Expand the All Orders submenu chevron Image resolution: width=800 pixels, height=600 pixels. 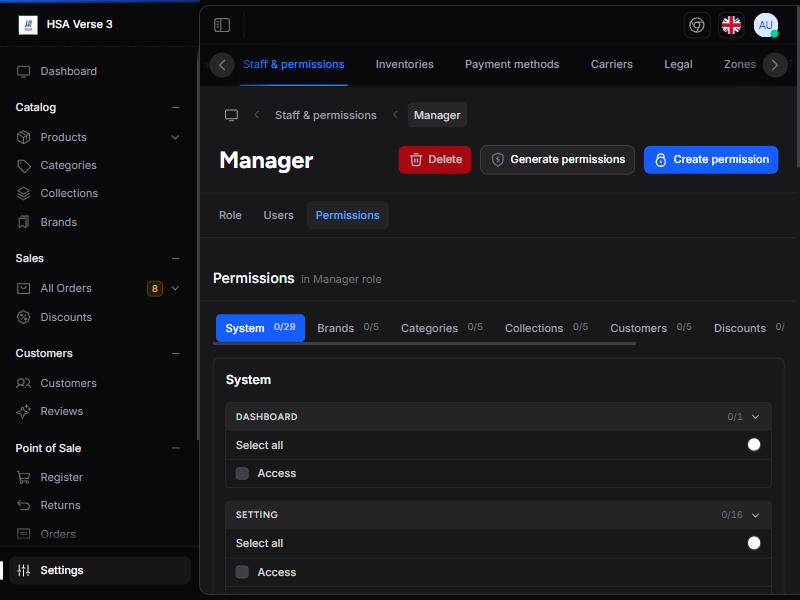coord(175,288)
